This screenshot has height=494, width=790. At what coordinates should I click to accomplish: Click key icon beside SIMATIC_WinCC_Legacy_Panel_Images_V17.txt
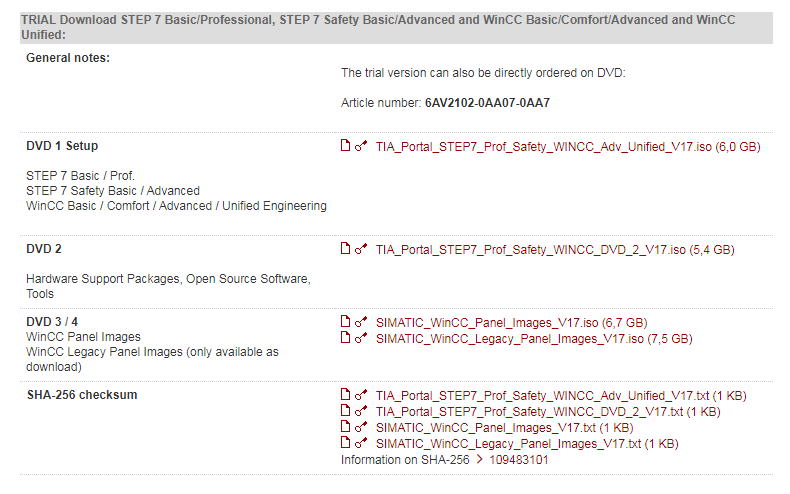click(361, 443)
